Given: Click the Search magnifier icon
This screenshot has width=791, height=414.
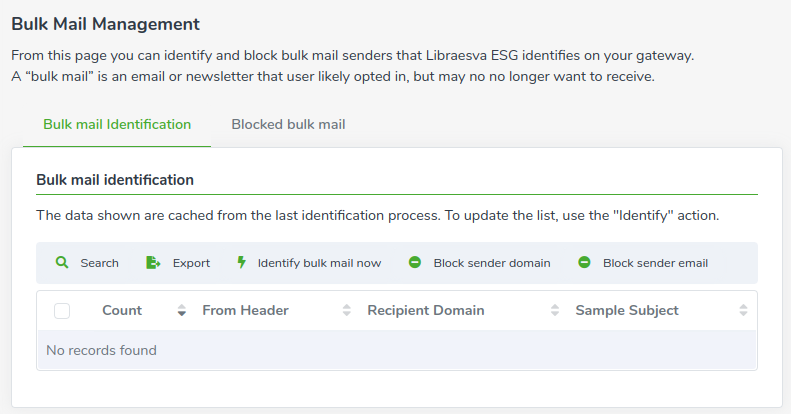Looking at the screenshot, I should [x=62, y=263].
